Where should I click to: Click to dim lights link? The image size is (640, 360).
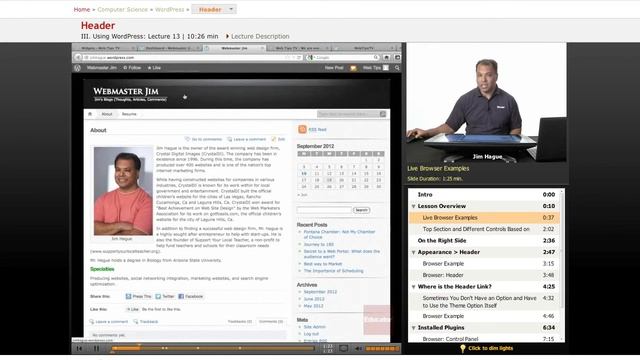pyautogui.click(x=490, y=348)
